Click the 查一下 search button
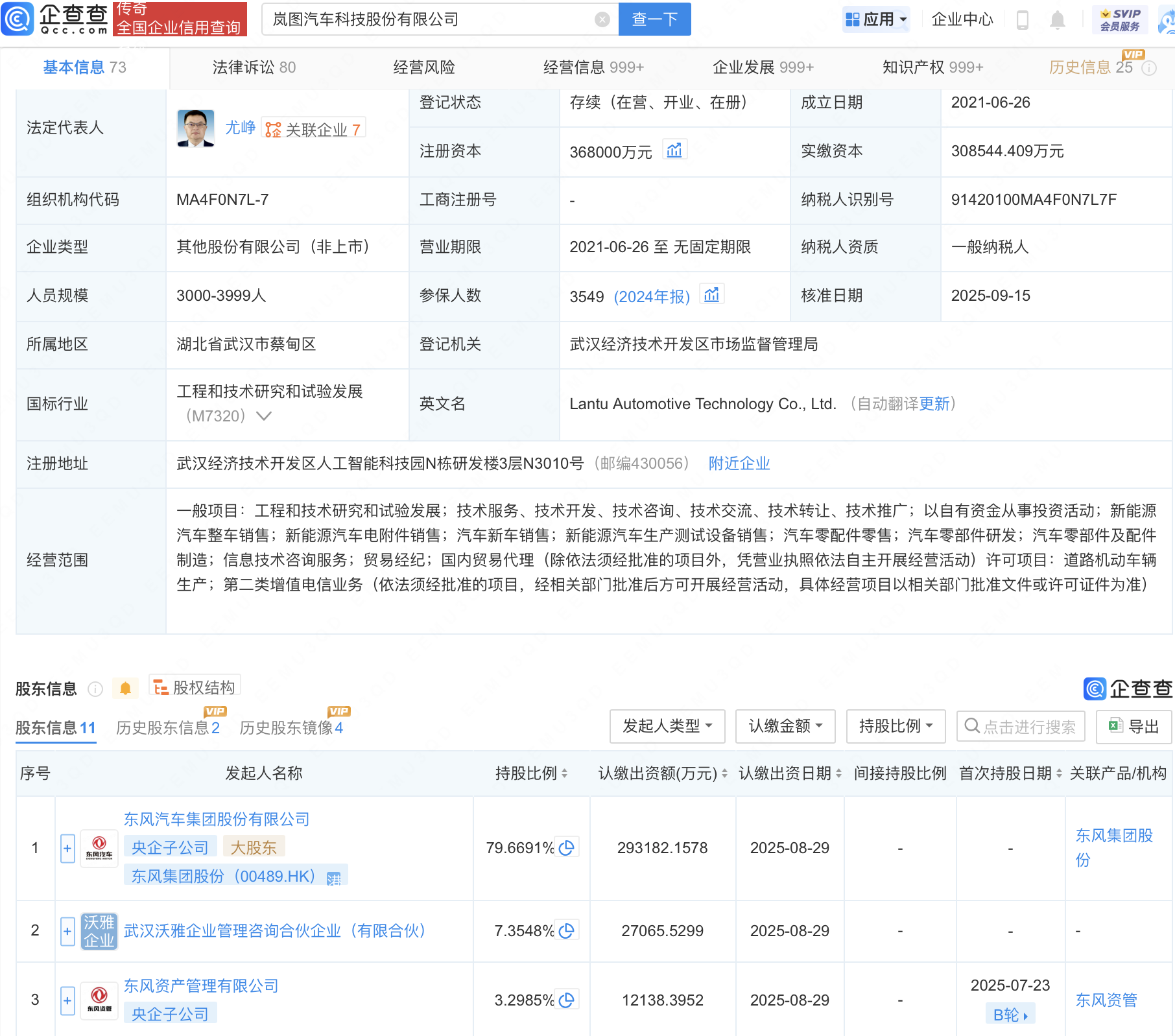Viewport: 1175px width, 1036px height. pos(654,19)
